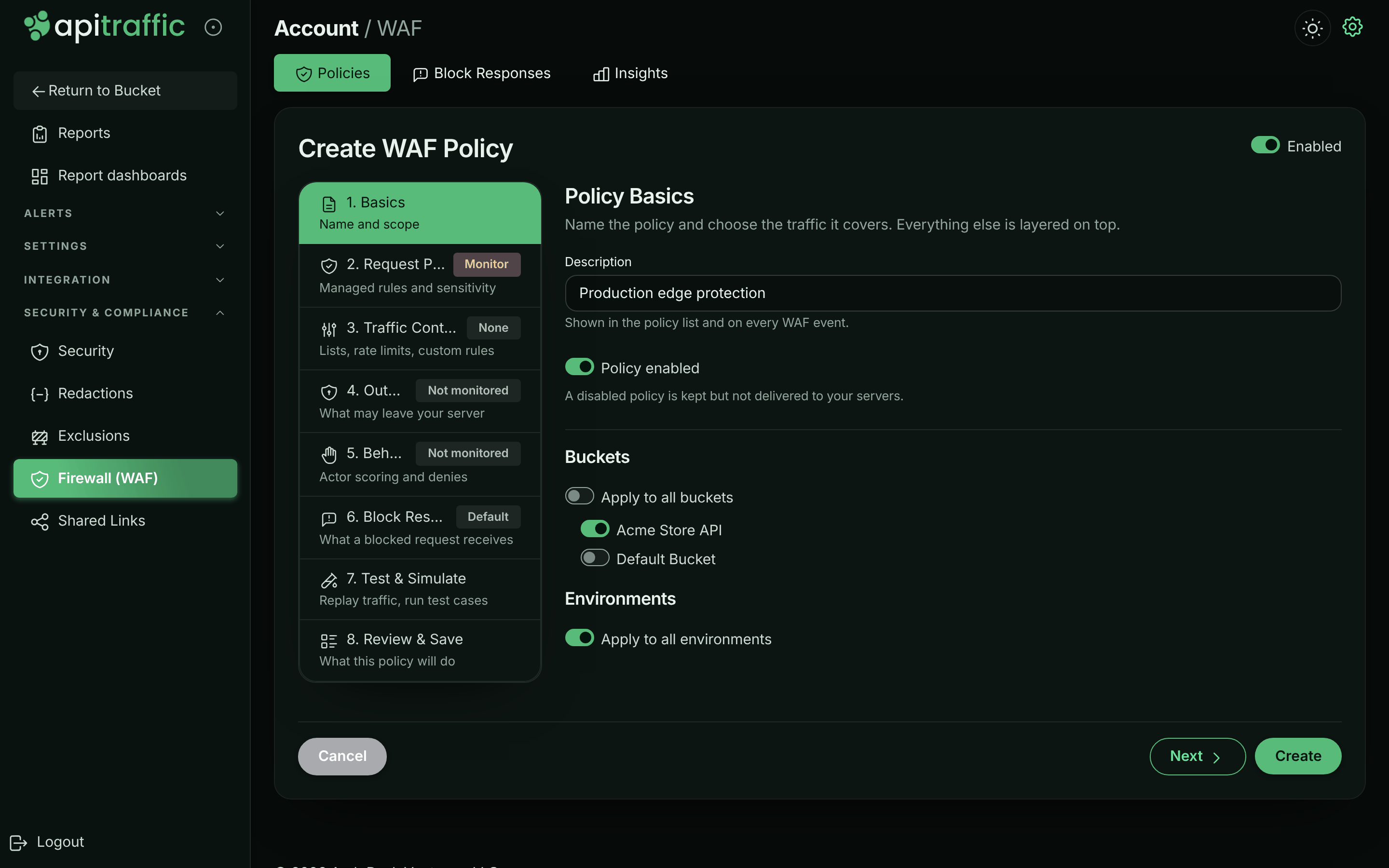The image size is (1389, 868).
Task: Open the Insights tab
Action: 630,73
